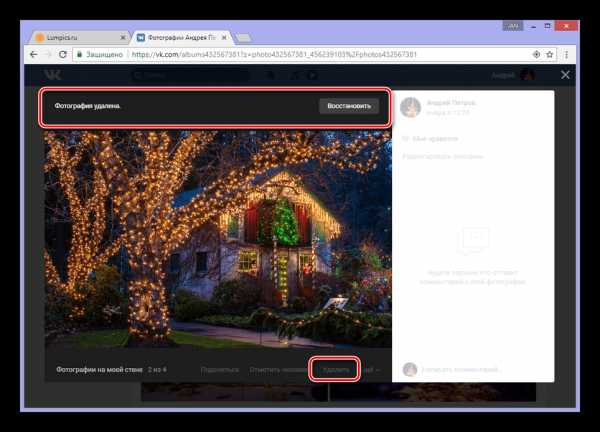Click Отметить человека tag person link
The width and height of the screenshot is (600, 432).
coord(279,370)
